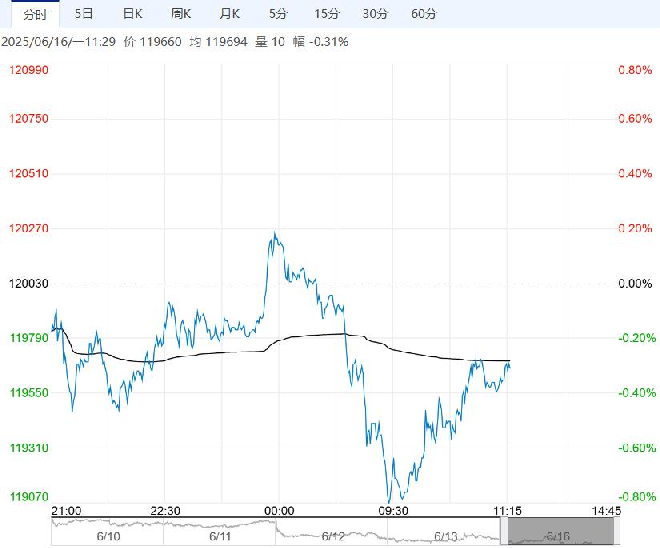This screenshot has height=548, width=660.
Task: Select the 分时 intraday chart tab
Action: (x=35, y=14)
